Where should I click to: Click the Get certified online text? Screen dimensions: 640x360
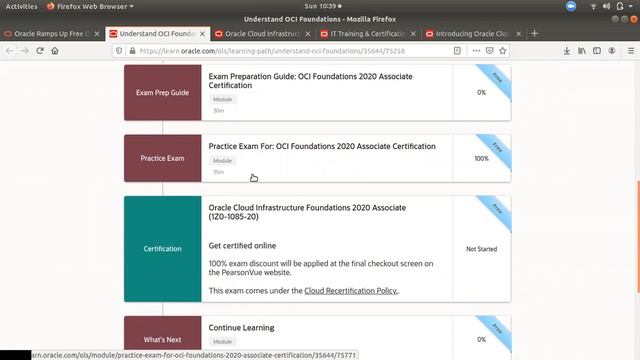click(x=242, y=246)
